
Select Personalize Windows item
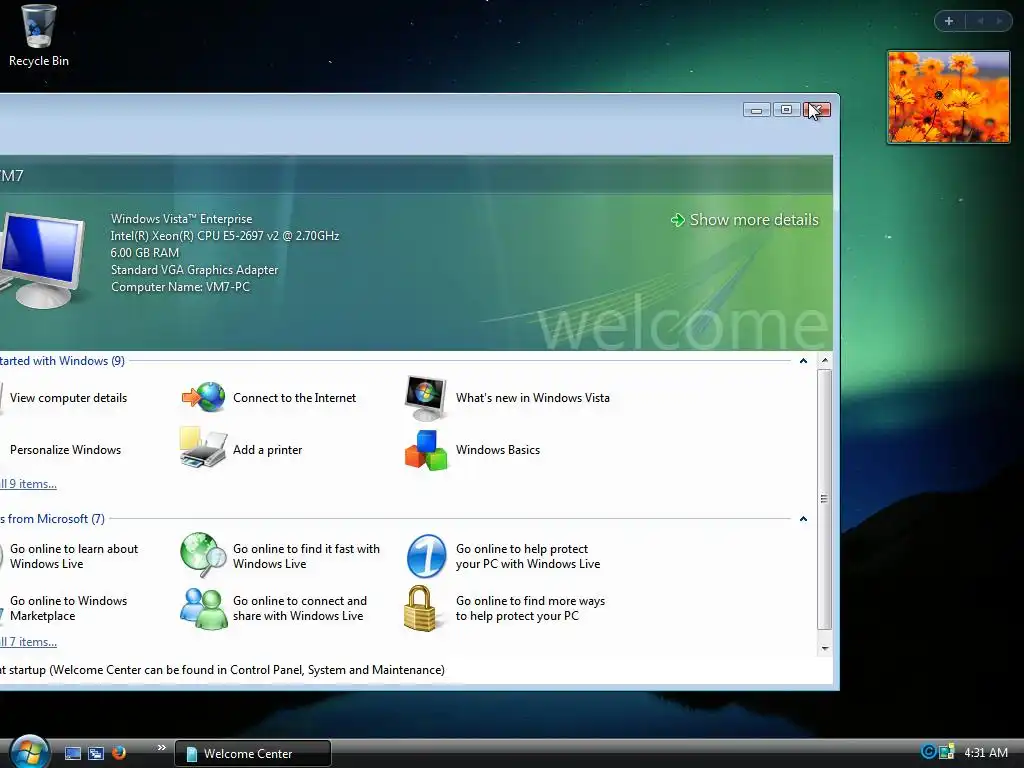(x=65, y=450)
